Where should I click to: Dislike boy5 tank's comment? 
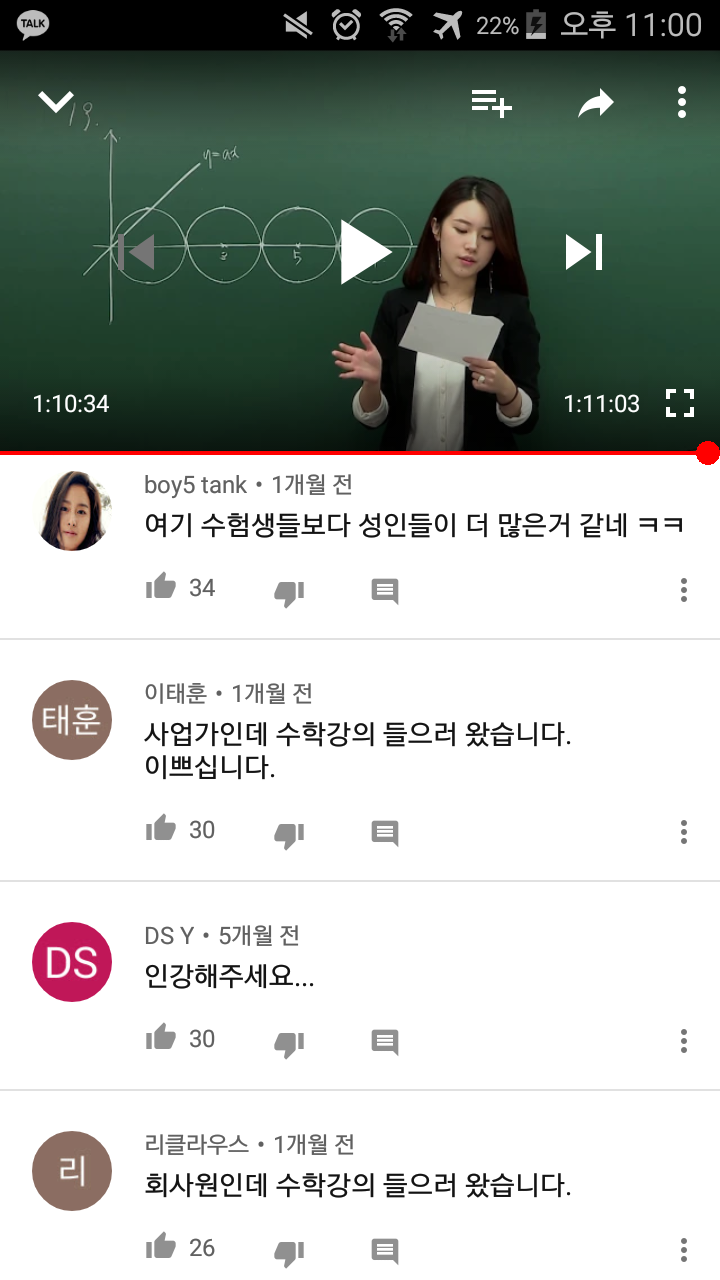point(289,593)
